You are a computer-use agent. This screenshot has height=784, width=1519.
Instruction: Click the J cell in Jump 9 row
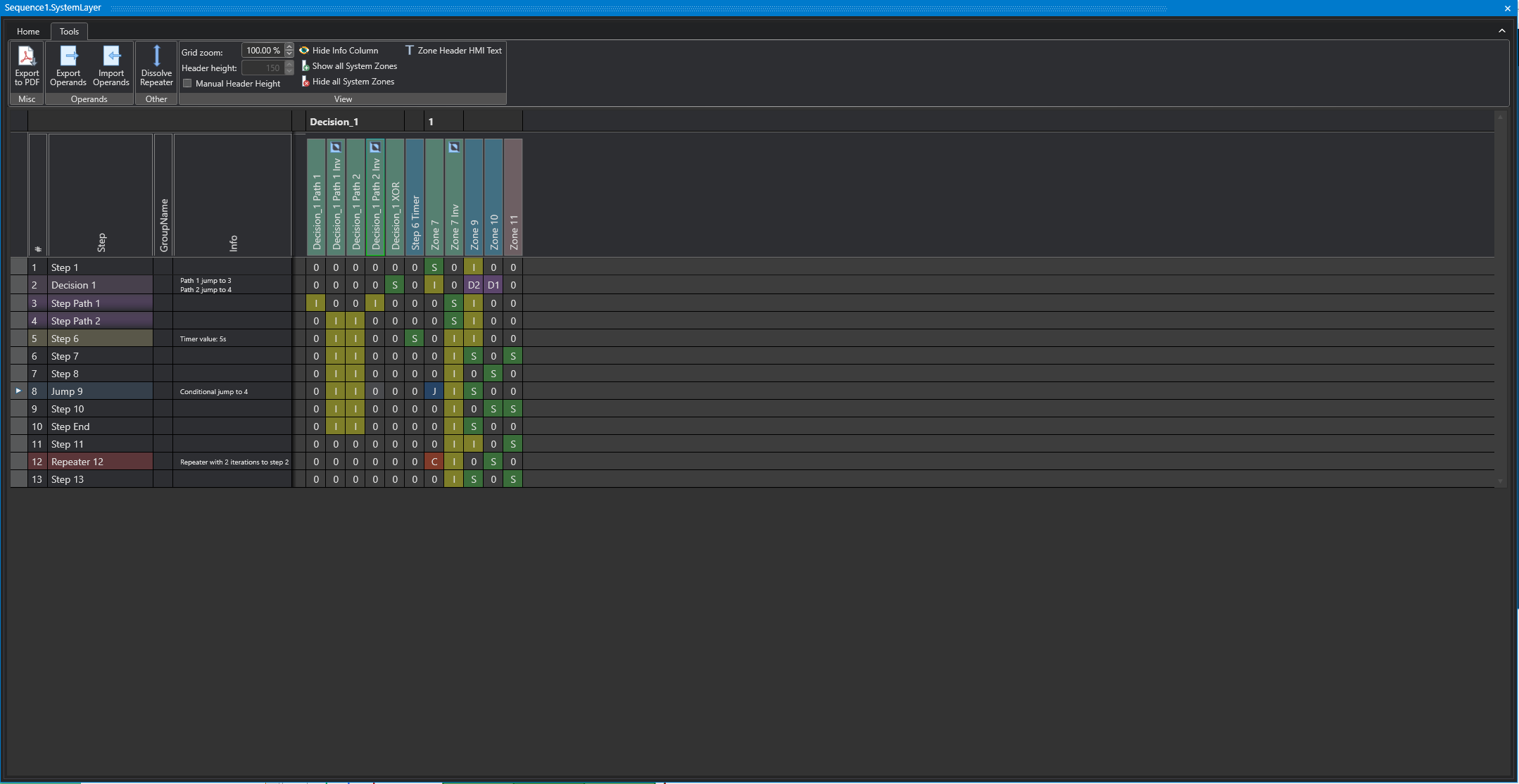434,391
